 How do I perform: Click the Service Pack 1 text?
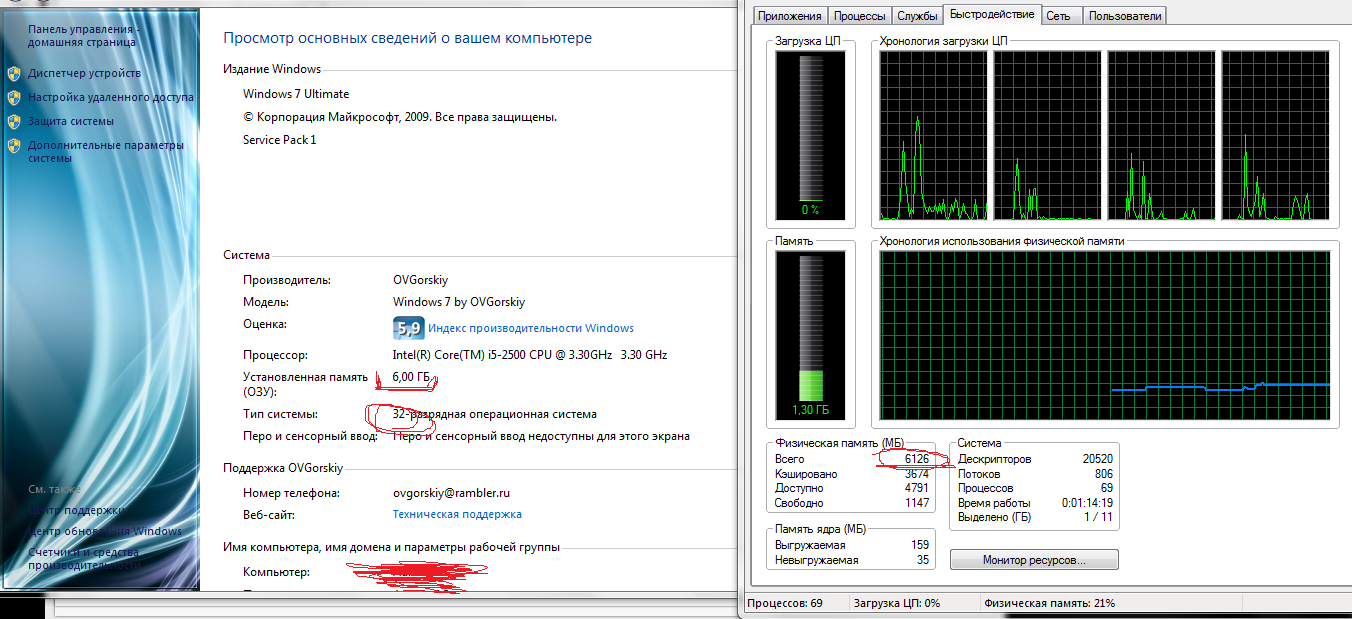click(279, 140)
